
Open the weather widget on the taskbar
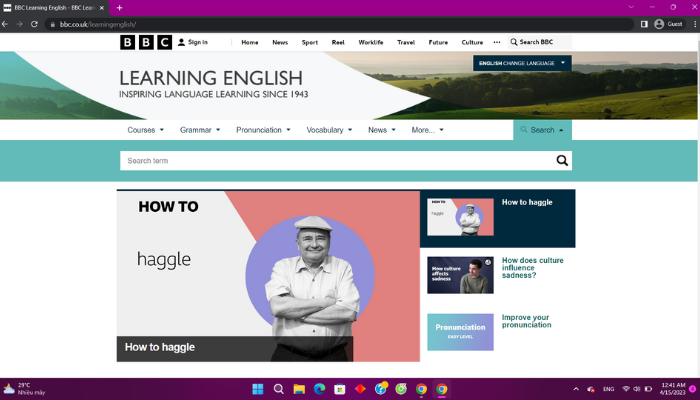(25, 389)
